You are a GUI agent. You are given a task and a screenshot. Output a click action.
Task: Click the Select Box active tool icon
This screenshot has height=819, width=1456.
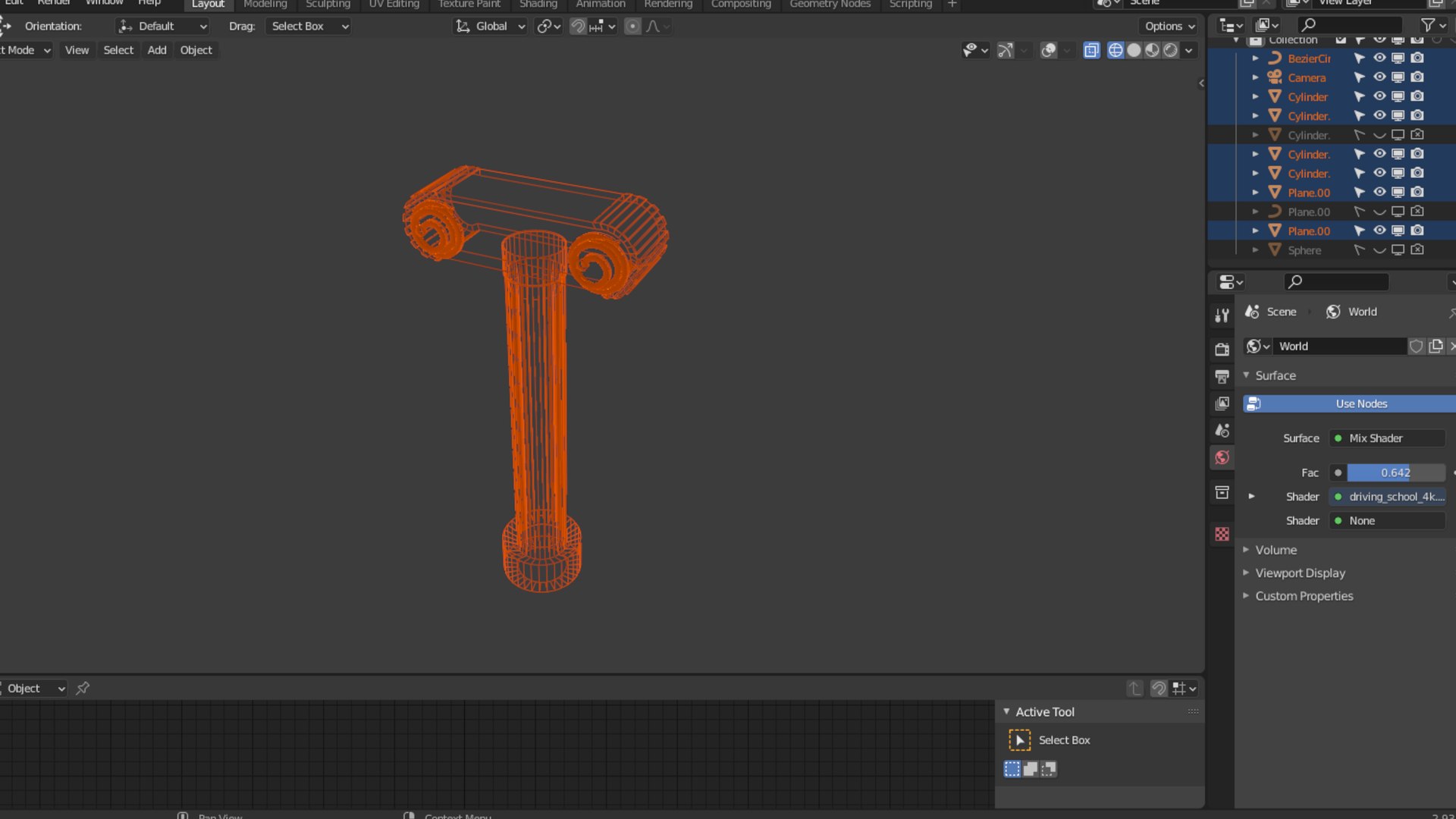(x=1019, y=740)
